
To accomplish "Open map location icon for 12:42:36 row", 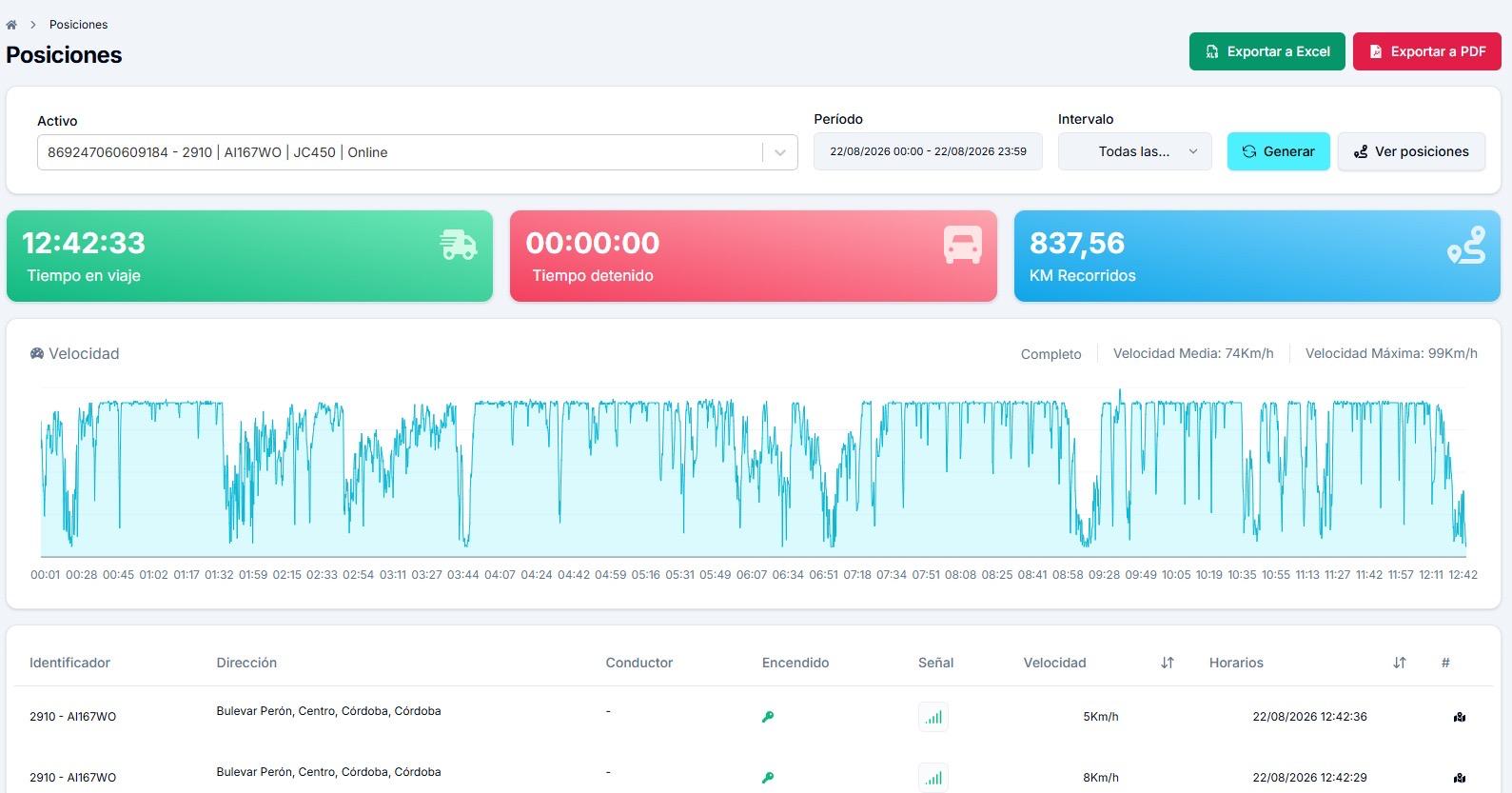I will coord(1460,717).
